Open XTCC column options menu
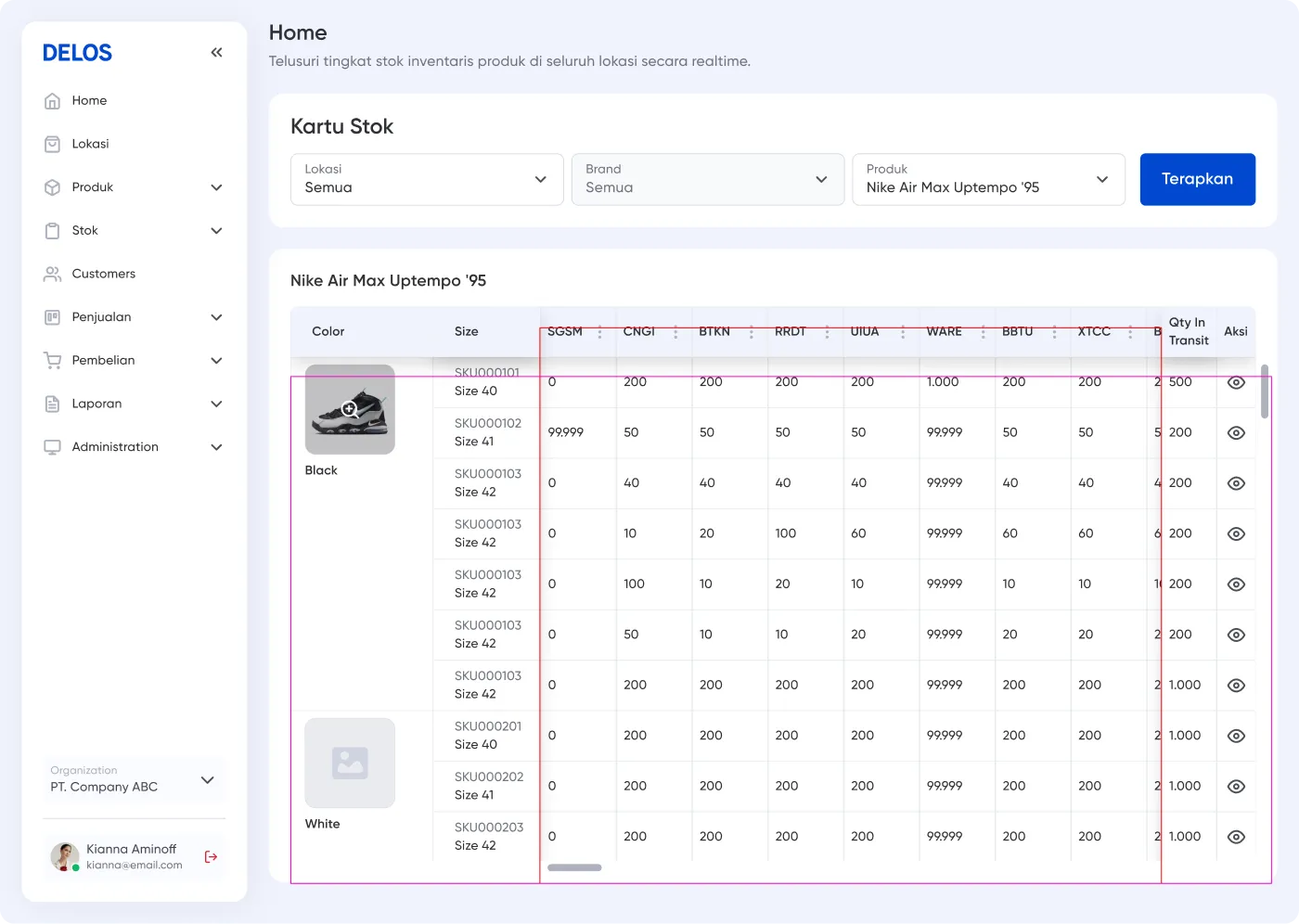Viewport: 1299px width, 924px height. pyautogui.click(x=1130, y=332)
